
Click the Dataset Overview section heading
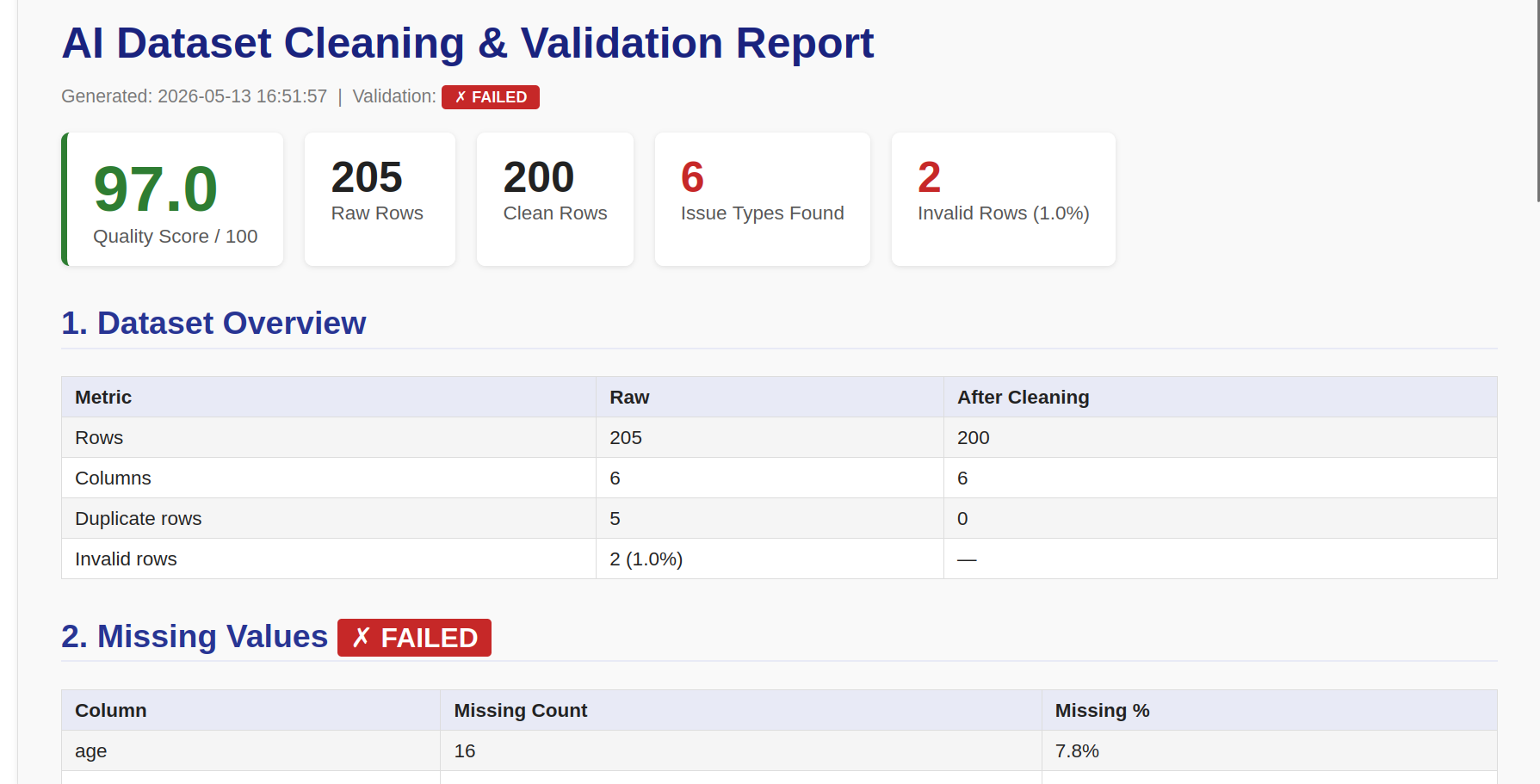(213, 323)
